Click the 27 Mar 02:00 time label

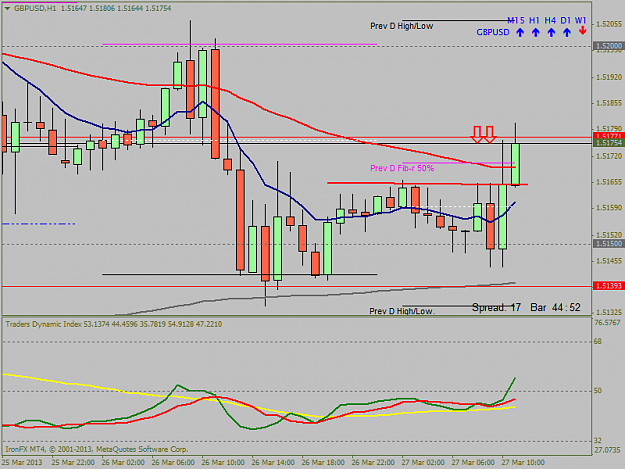tap(423, 462)
